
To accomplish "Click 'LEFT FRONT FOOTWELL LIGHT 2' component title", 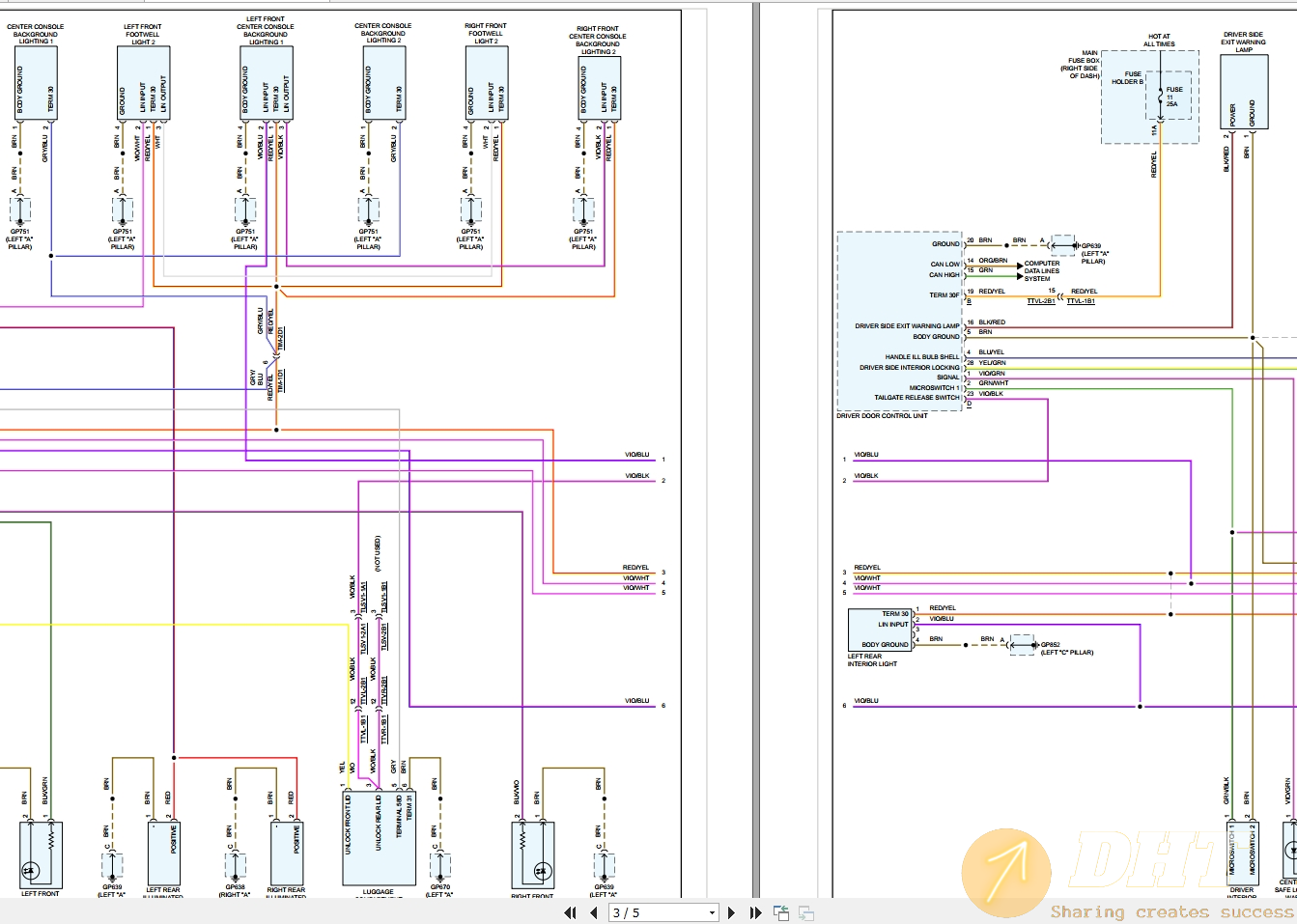I will coord(142,35).
